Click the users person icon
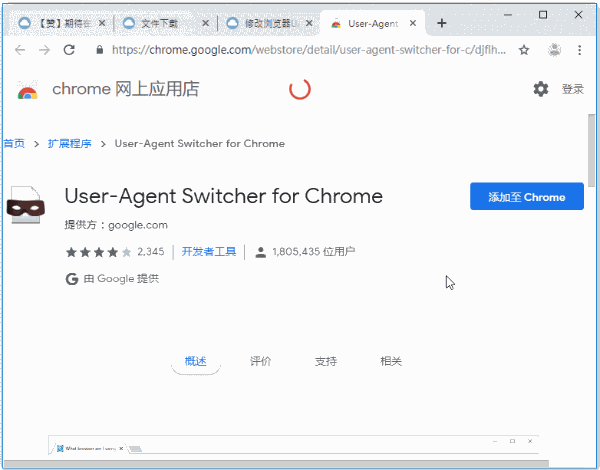The width and height of the screenshot is (600, 470). coord(261,252)
